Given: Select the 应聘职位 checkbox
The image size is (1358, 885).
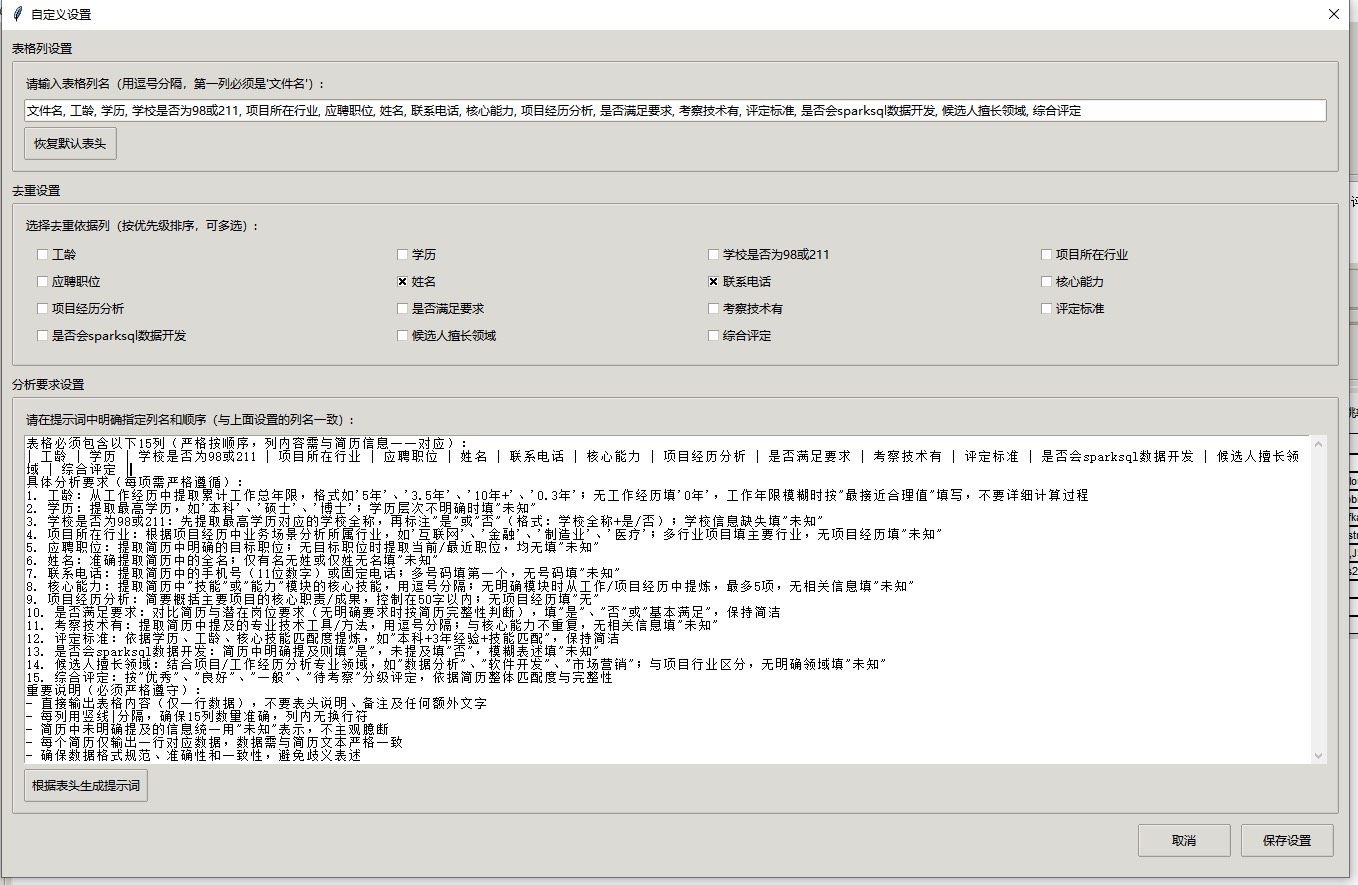Looking at the screenshot, I should coord(42,282).
